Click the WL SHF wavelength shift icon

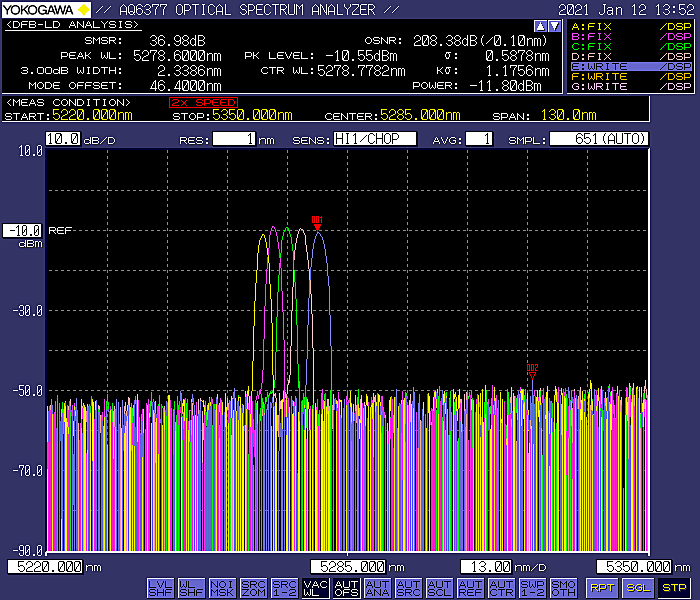click(x=191, y=587)
